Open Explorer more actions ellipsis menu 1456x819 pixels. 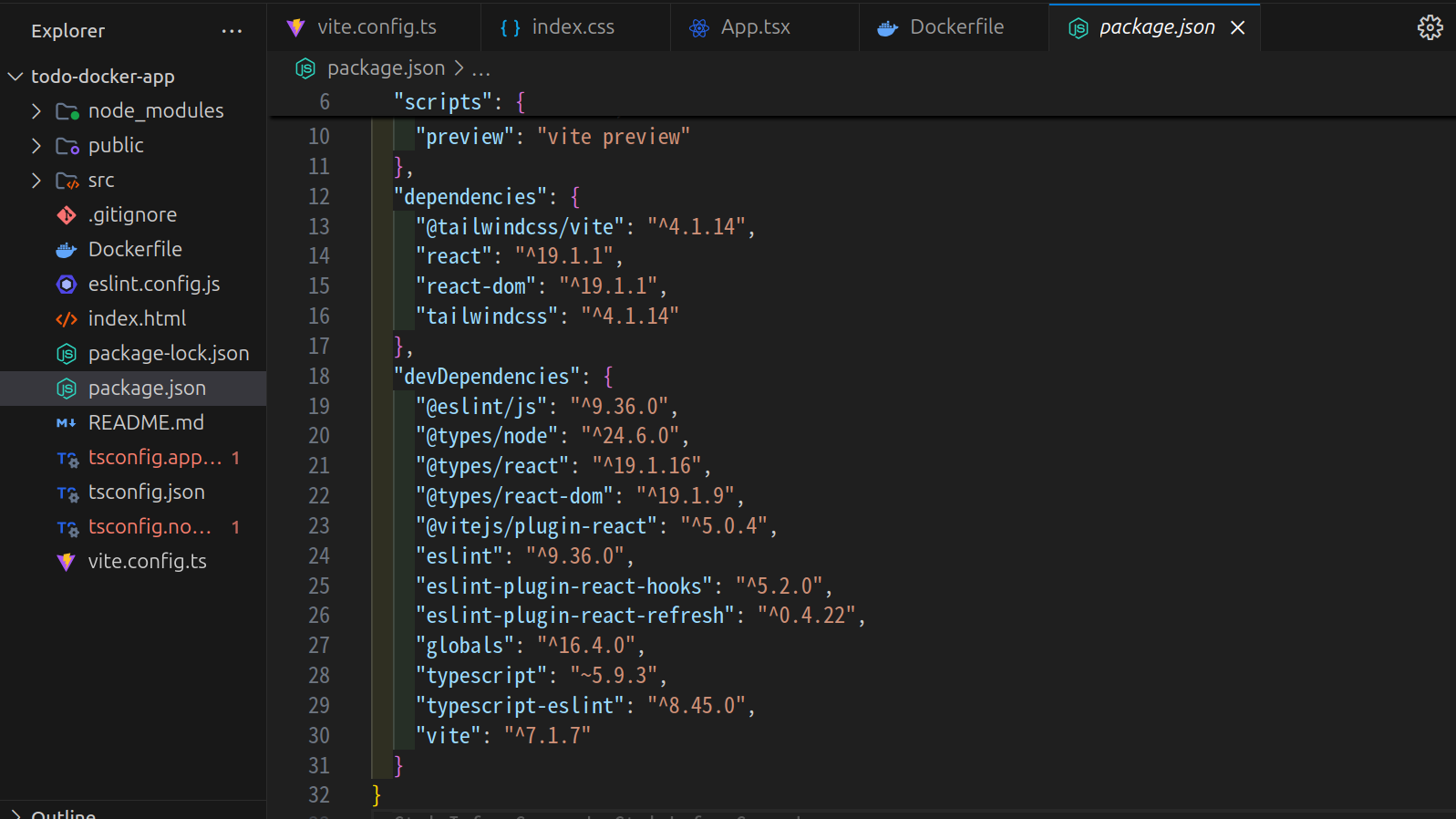pos(232,31)
